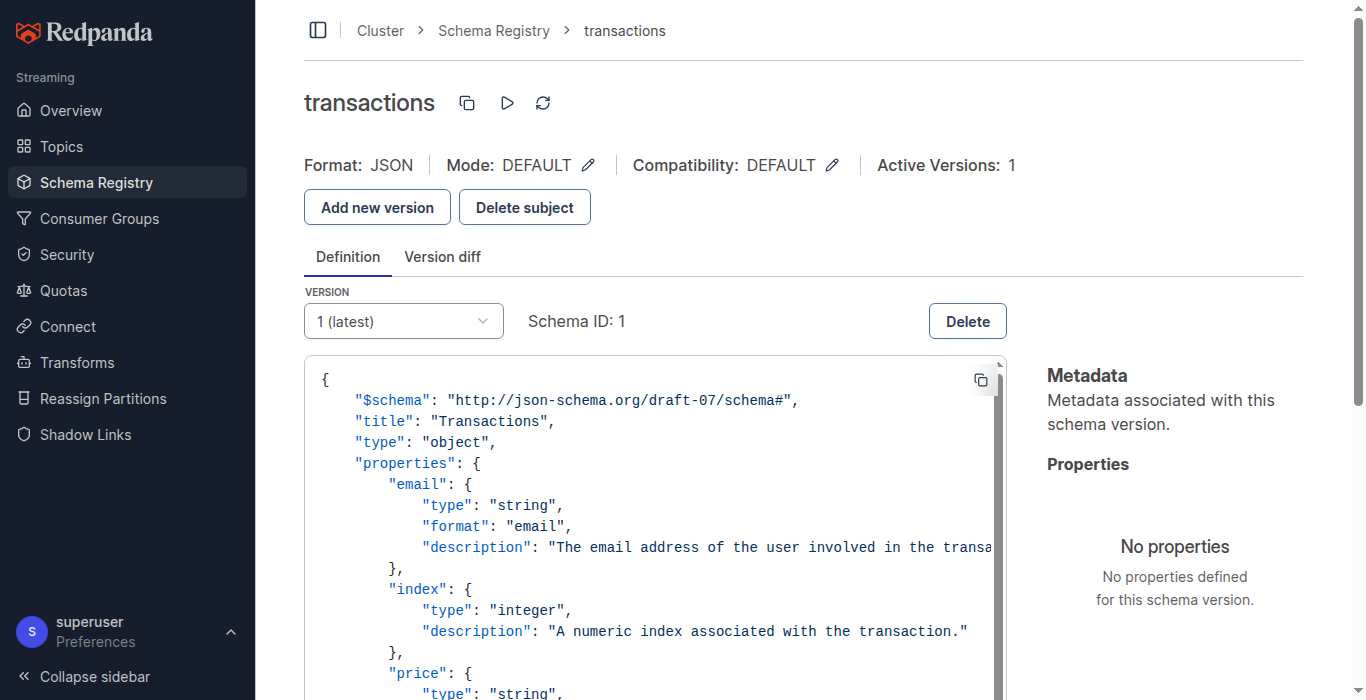Go to Cluster in breadcrumb
Image resolution: width=1366 pixels, height=700 pixels.
[380, 31]
